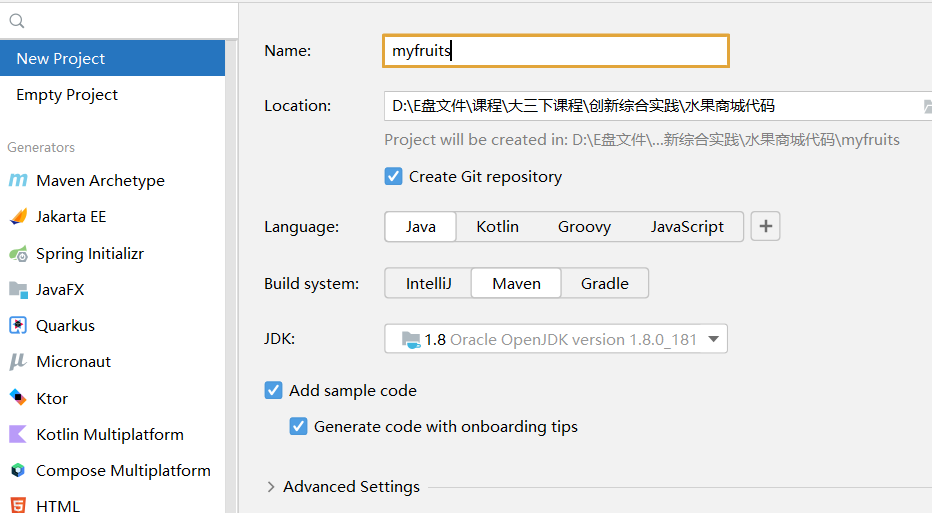The image size is (932, 513).
Task: Click the Maven Archetype generator icon
Action: [x=18, y=180]
